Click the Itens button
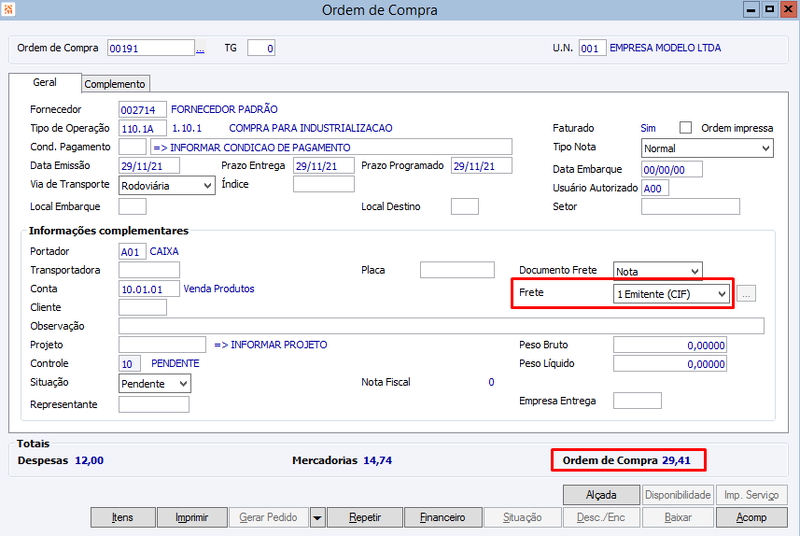This screenshot has height=536, width=800. (x=122, y=518)
